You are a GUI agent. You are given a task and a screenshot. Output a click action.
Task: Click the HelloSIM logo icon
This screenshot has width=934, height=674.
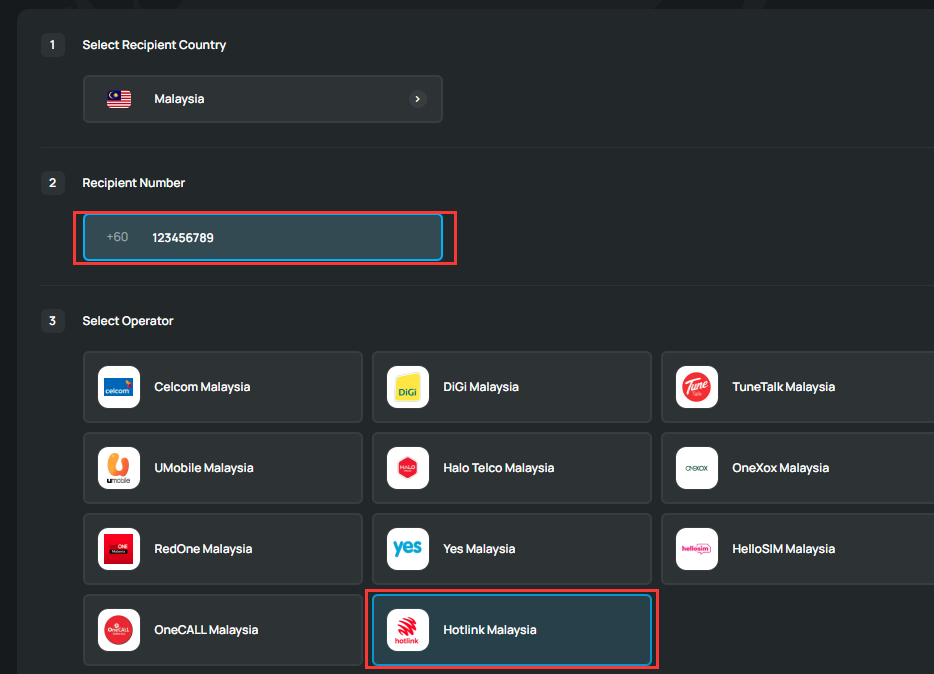tap(697, 549)
